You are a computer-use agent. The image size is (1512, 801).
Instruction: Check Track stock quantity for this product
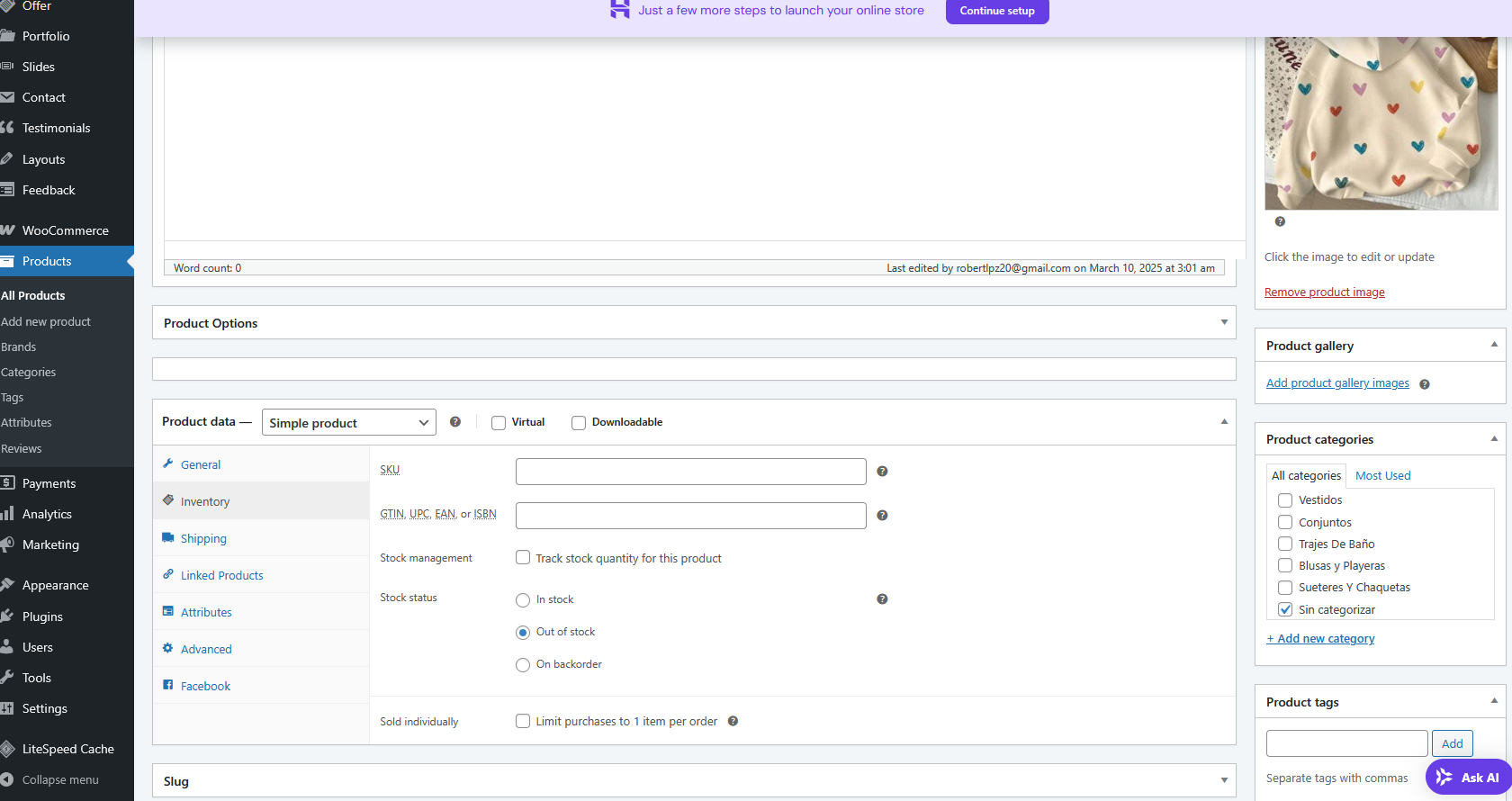pyautogui.click(x=523, y=558)
